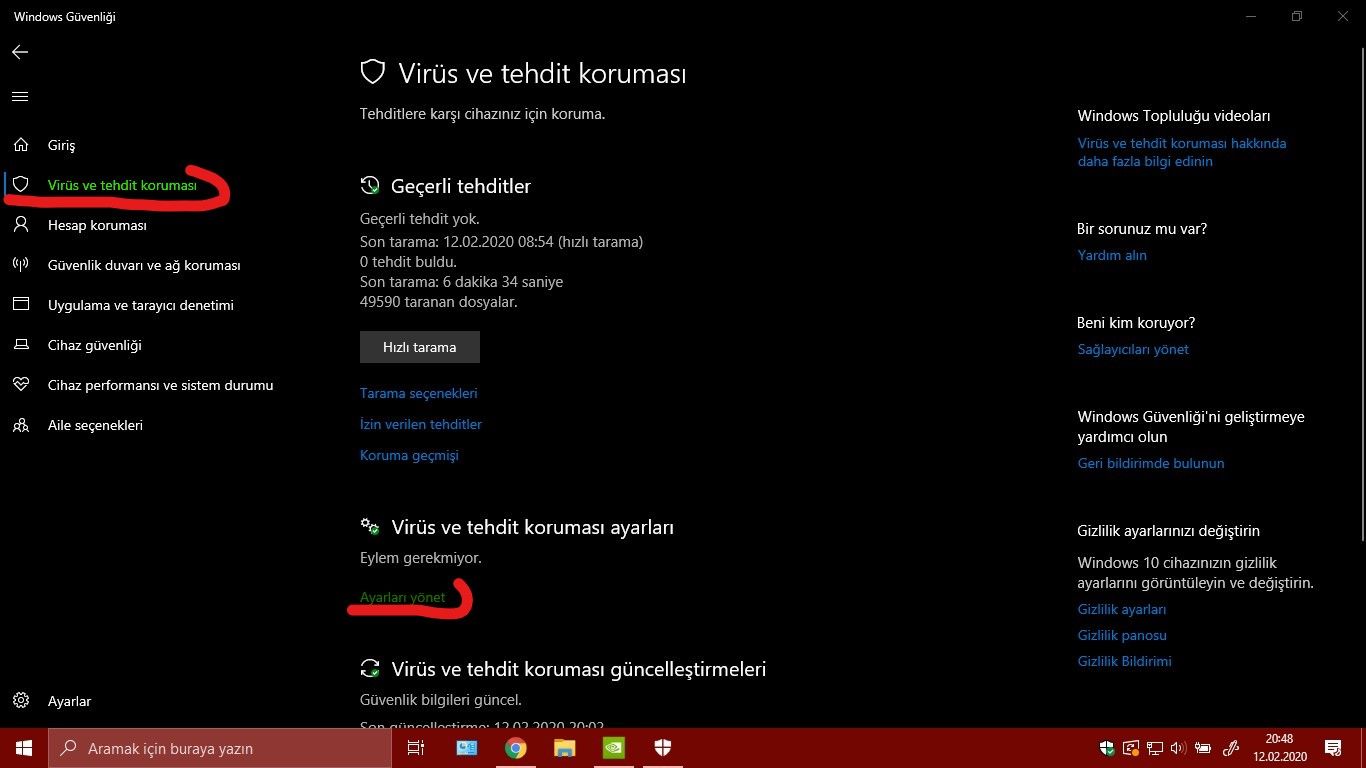Screen dimensions: 1366x768
Task: View the Gizlilik Bildirimi link
Action: [1125, 661]
